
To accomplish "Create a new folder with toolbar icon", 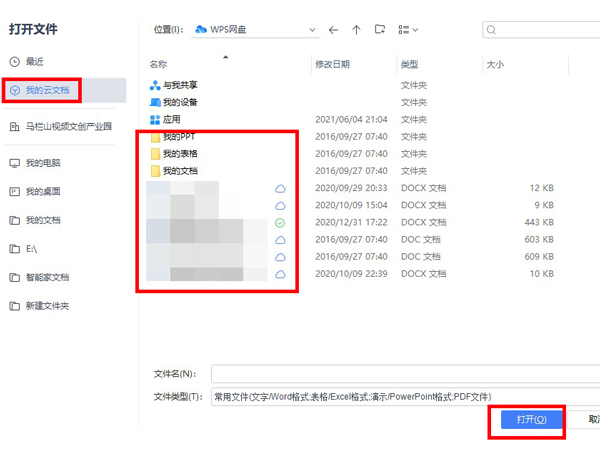I will click(x=380, y=30).
